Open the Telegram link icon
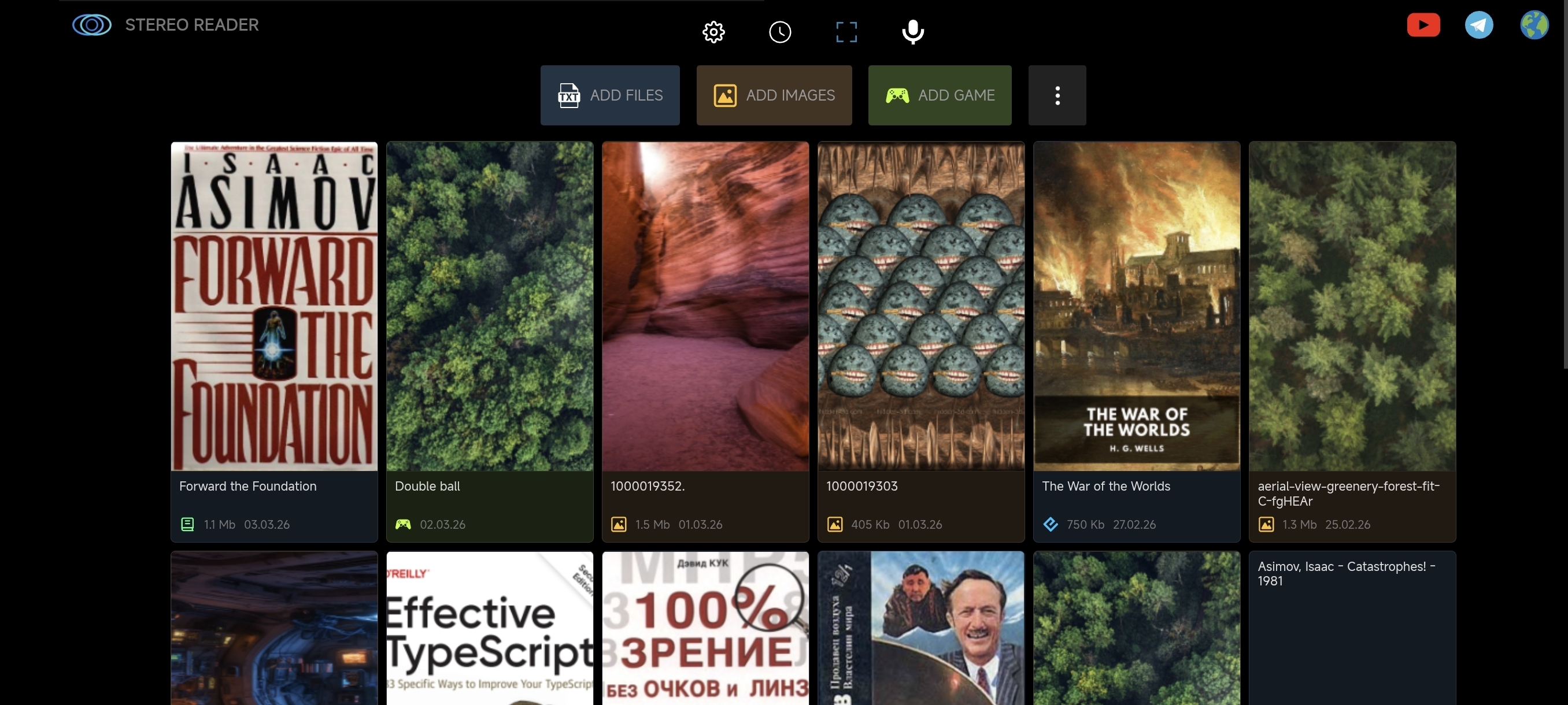The width and height of the screenshot is (1568, 705). 1478,25
